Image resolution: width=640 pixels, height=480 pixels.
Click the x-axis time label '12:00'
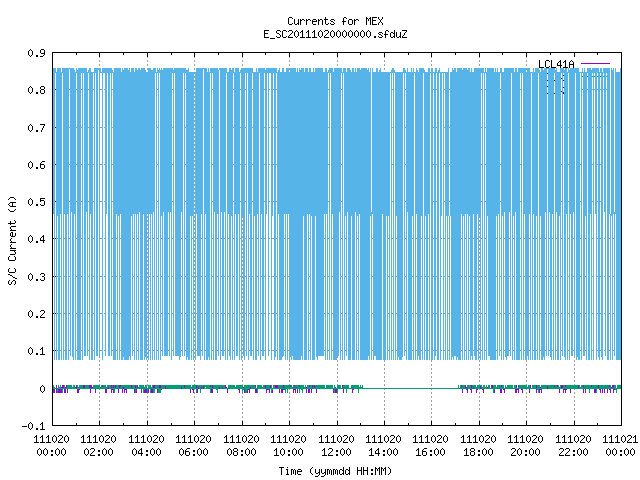(336, 452)
